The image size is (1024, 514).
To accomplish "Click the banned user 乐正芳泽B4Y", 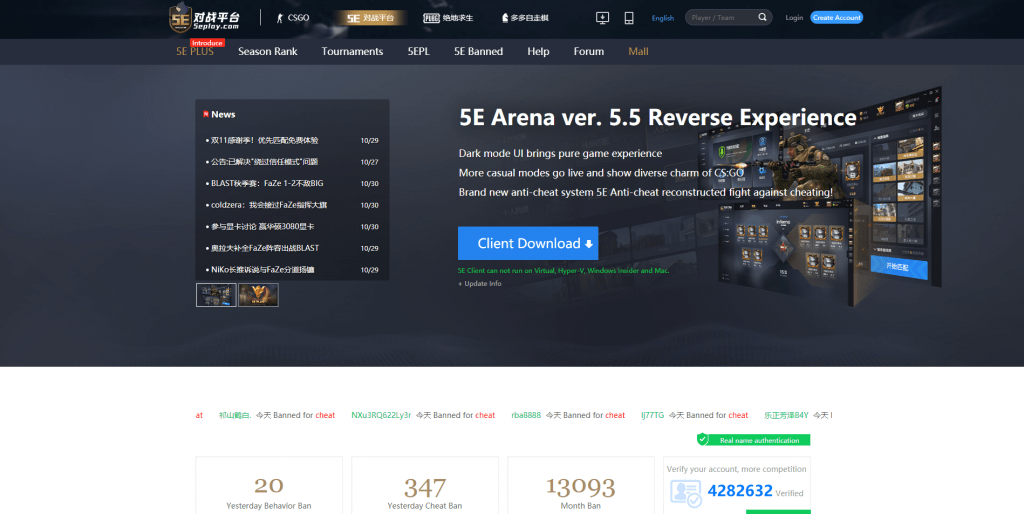I will 786,415.
